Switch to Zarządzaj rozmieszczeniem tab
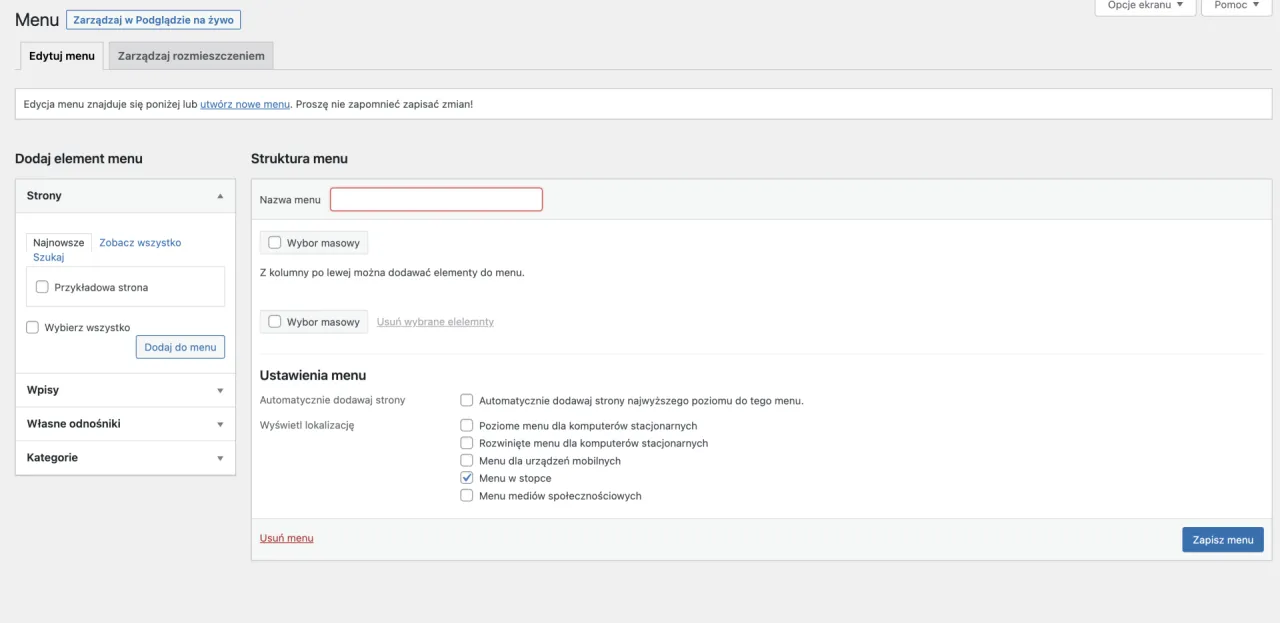Image resolution: width=1280 pixels, height=623 pixels. (191, 56)
